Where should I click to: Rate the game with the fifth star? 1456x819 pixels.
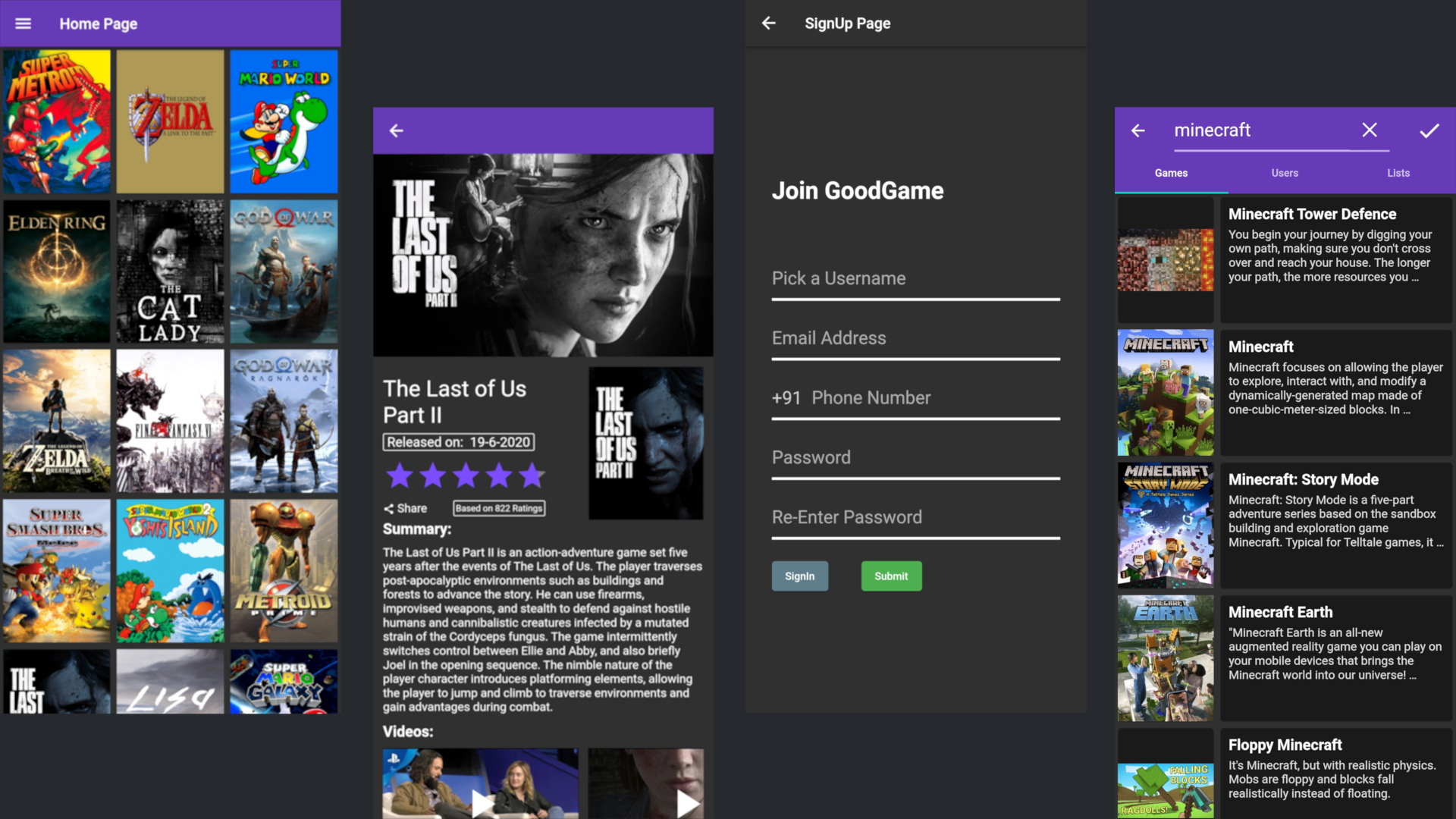point(532,476)
